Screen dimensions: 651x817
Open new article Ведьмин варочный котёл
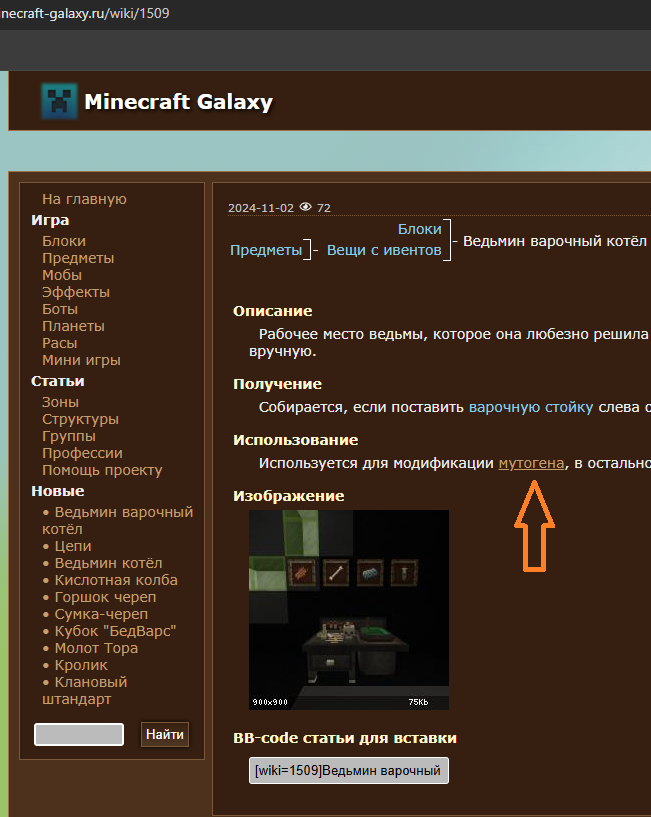118,521
